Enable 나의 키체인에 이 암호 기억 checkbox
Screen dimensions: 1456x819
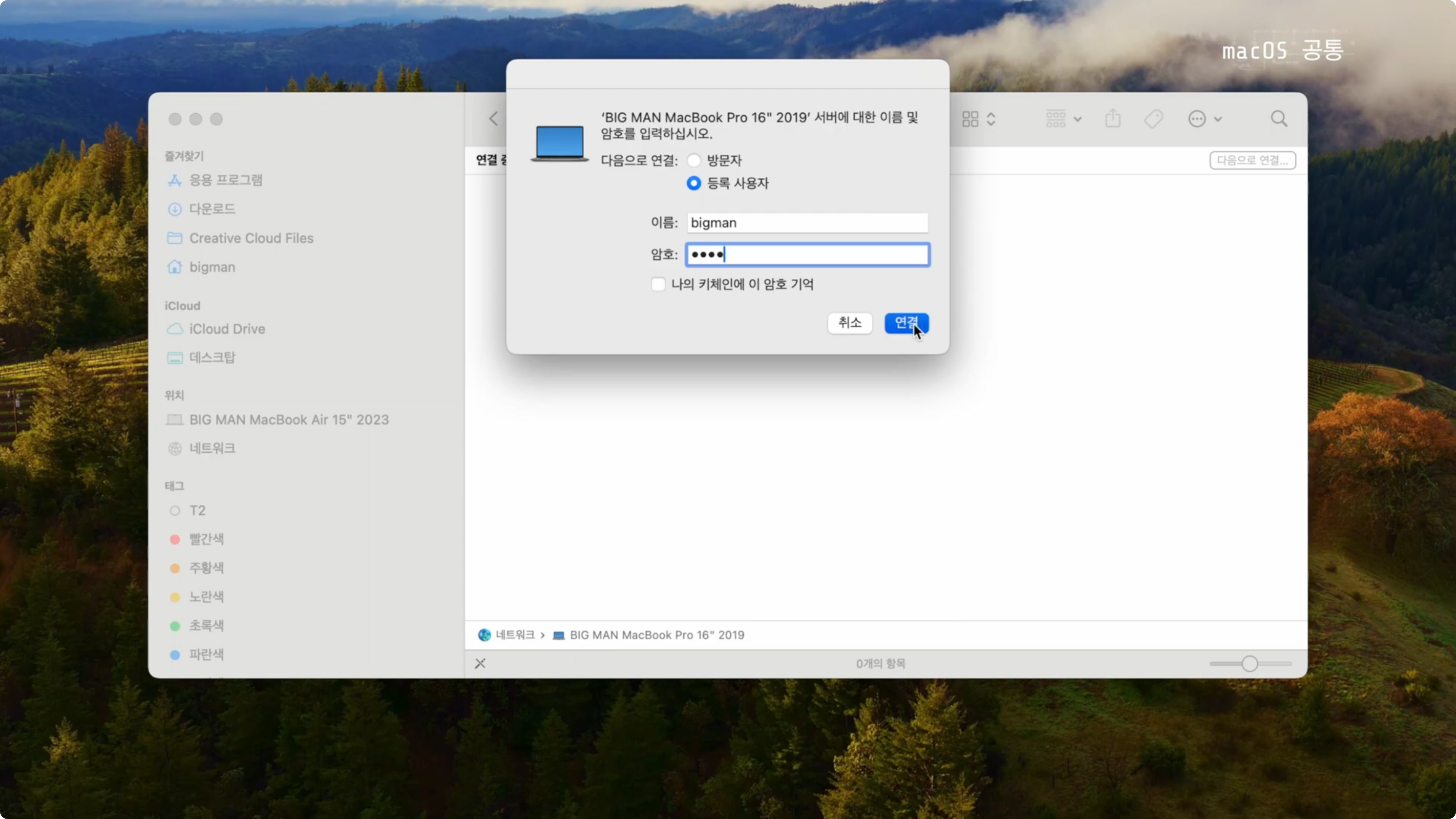(658, 284)
